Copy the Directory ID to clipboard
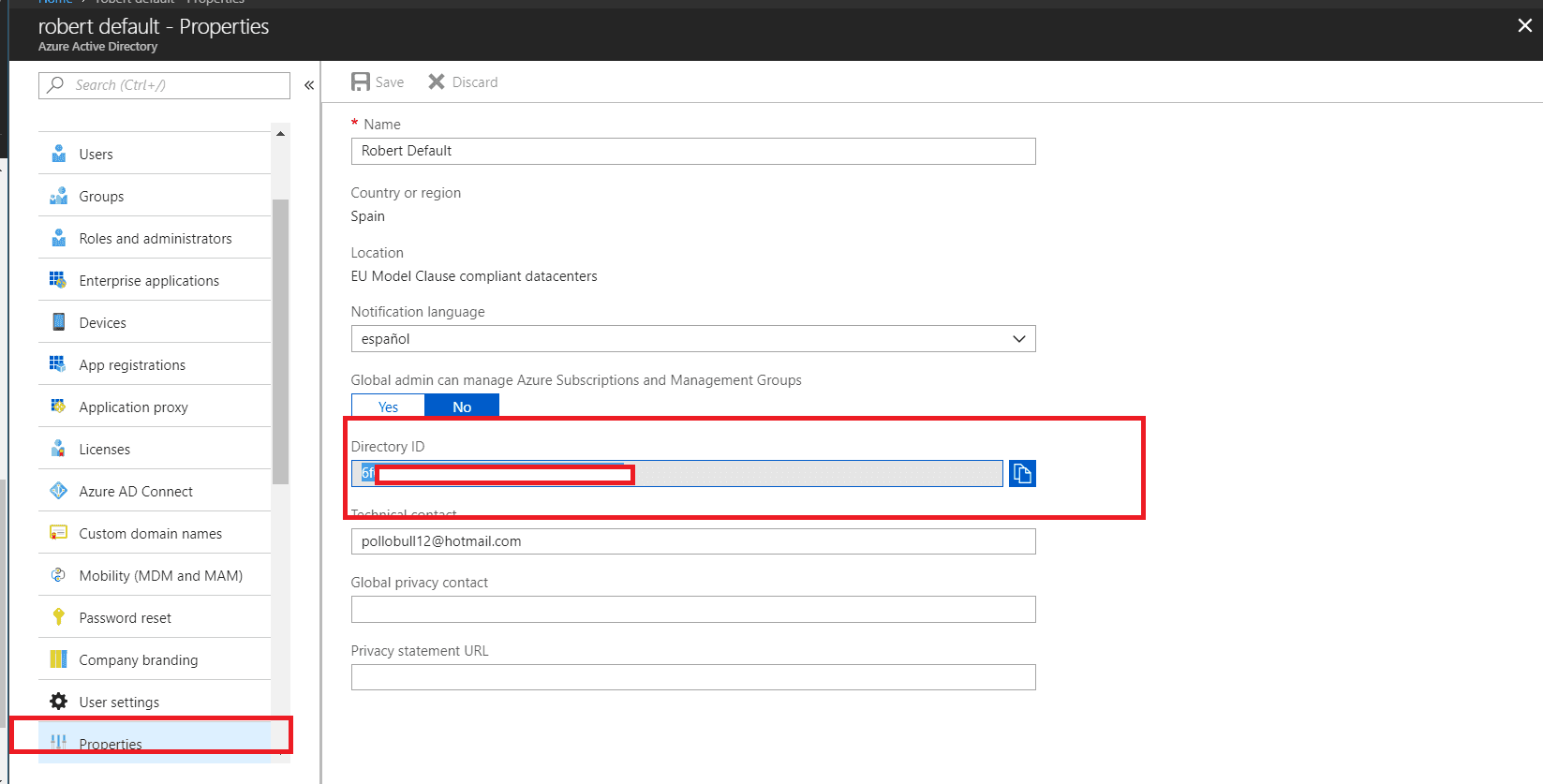 1022,473
